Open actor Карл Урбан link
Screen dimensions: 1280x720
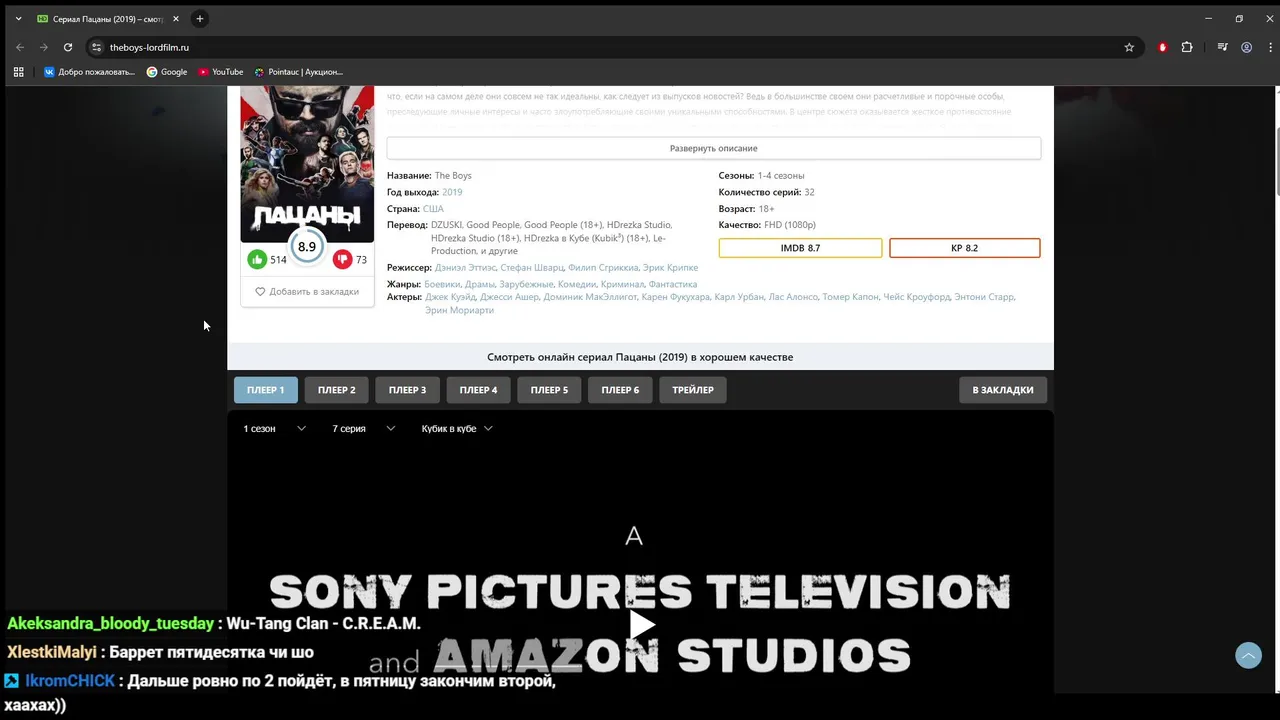pos(738,297)
